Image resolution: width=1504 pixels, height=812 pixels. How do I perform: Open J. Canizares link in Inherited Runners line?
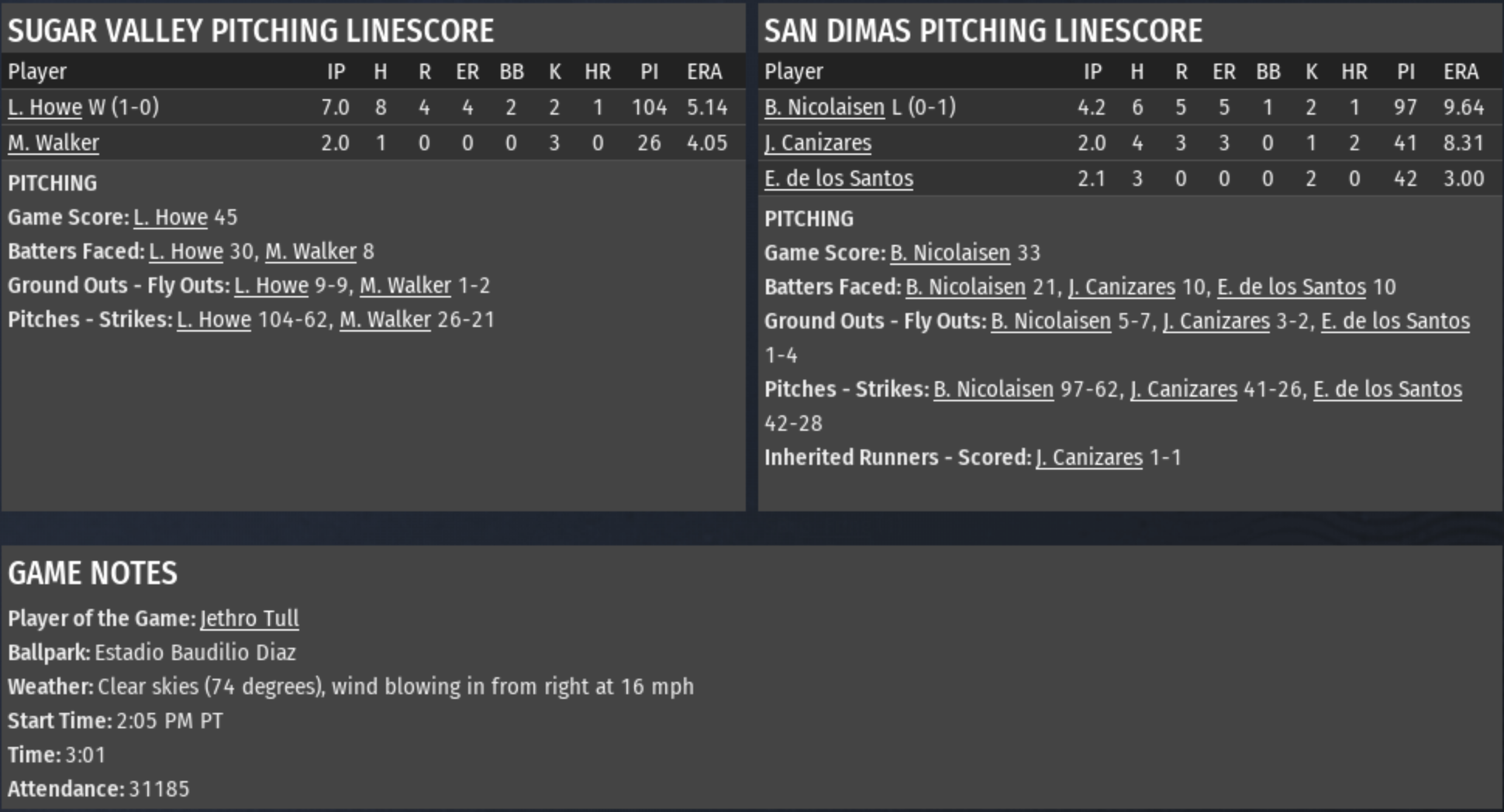coord(1088,457)
